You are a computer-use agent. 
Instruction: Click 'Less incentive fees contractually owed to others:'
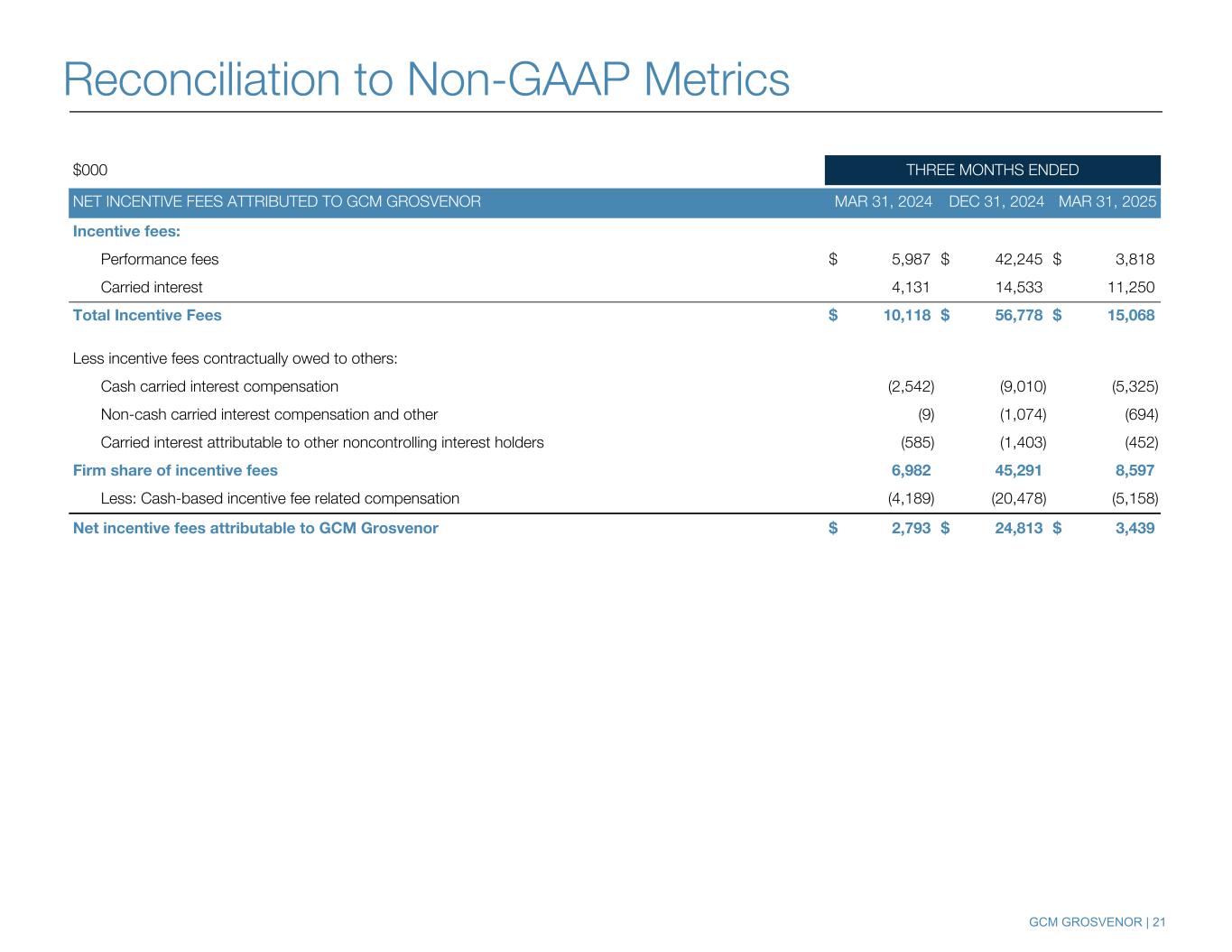coord(235,359)
